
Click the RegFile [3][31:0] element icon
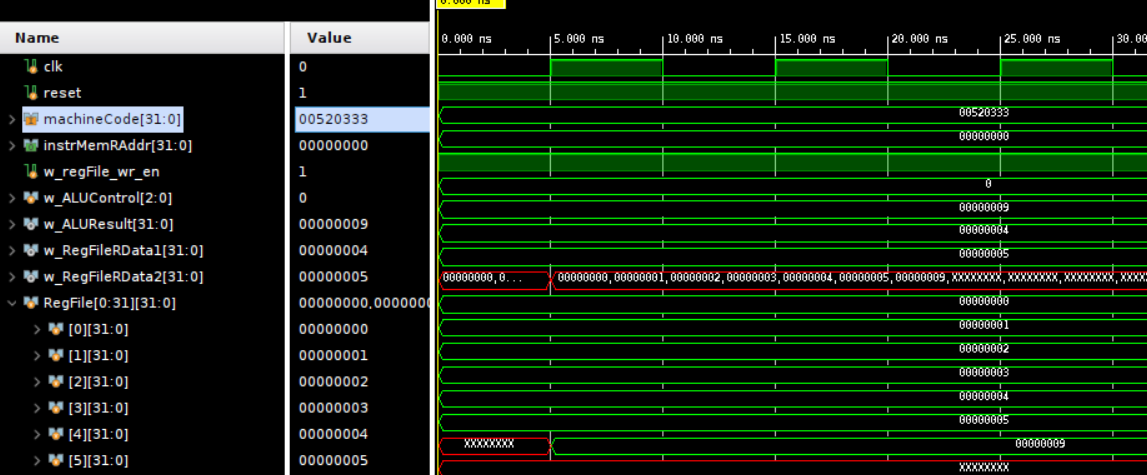[56, 408]
